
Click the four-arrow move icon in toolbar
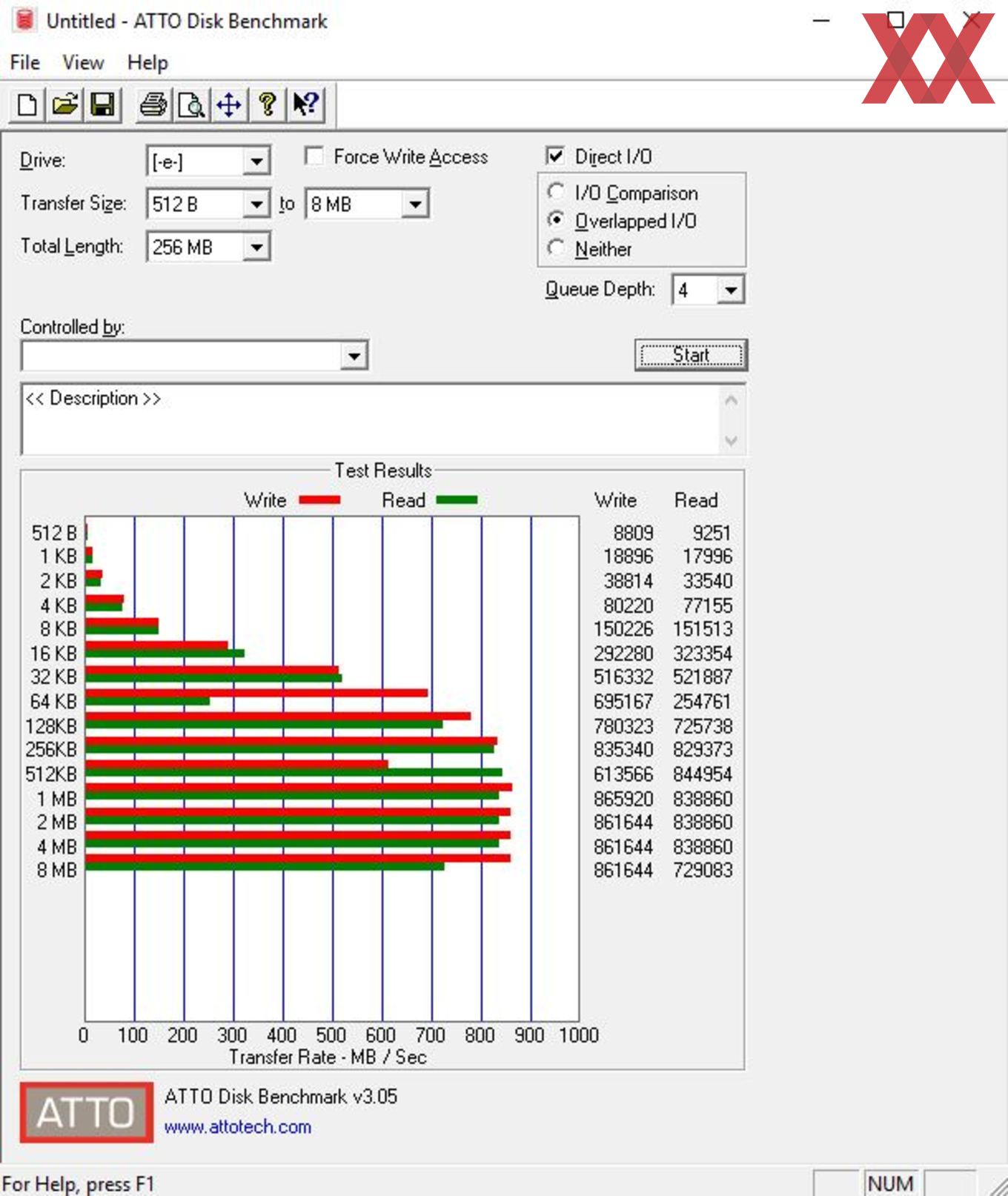point(229,104)
